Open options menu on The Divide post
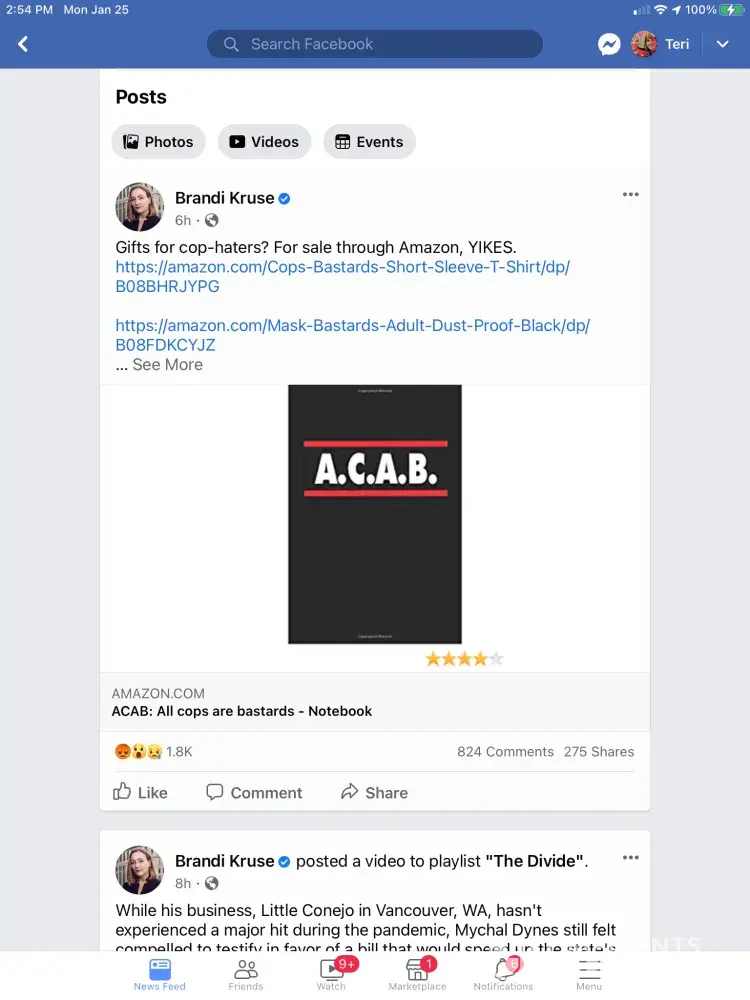Image resolution: width=750 pixels, height=1000 pixels. [x=630, y=858]
